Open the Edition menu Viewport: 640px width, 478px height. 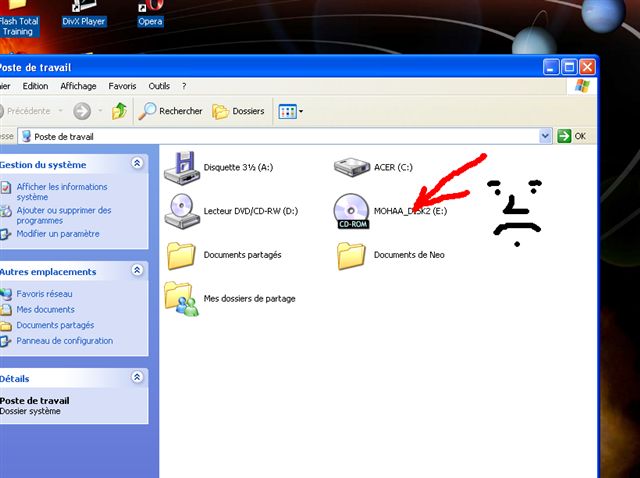36,86
